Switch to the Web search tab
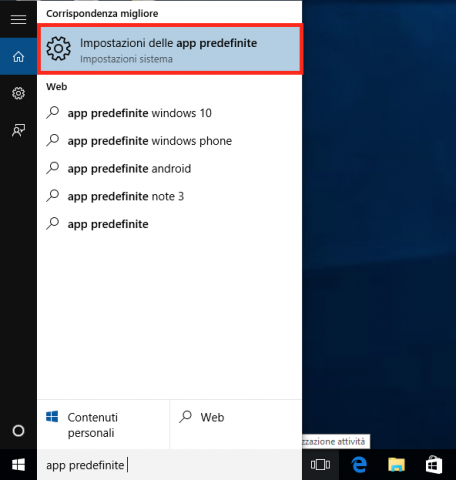Screen dimensions: 456x480 pyautogui.click(x=236, y=425)
